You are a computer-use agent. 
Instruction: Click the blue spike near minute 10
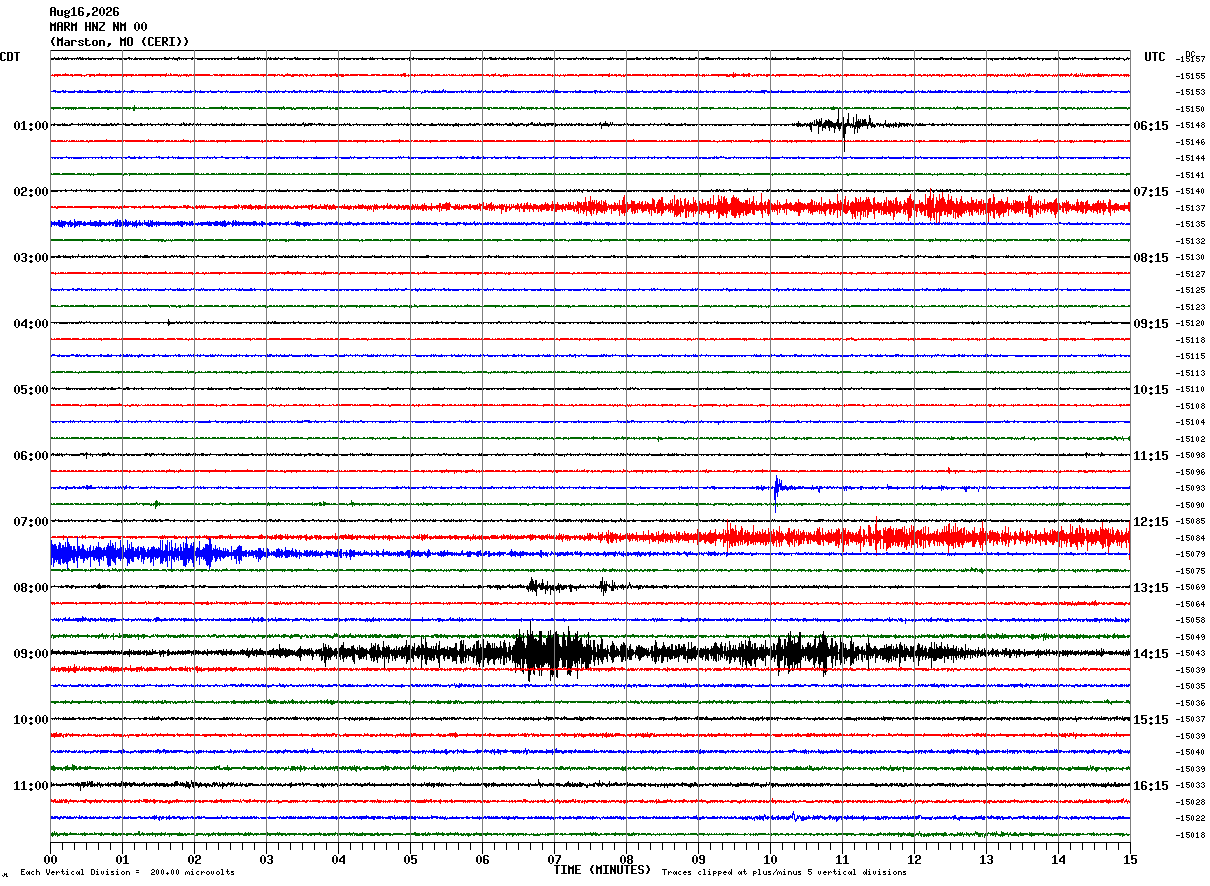tap(776, 489)
